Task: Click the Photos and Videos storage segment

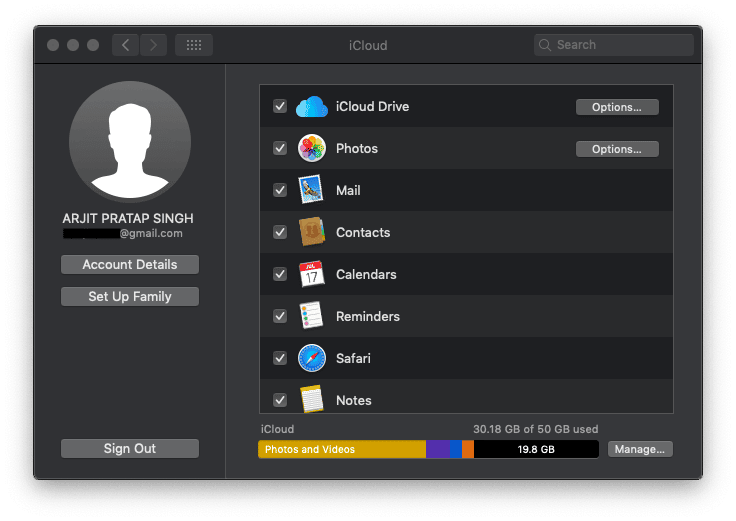Action: [342, 449]
